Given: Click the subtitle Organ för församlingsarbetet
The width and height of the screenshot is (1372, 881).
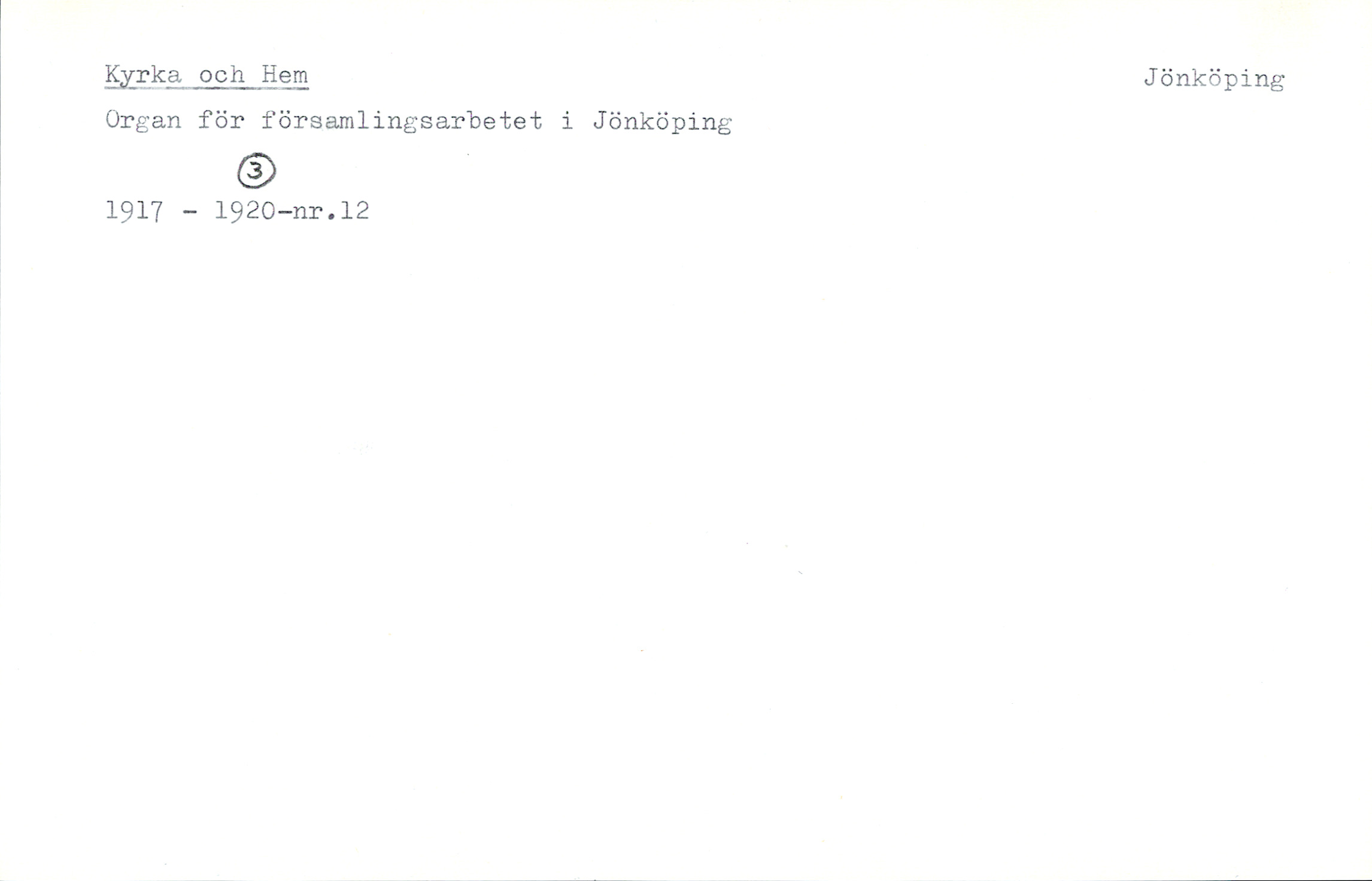Looking at the screenshot, I should click(x=324, y=121).
